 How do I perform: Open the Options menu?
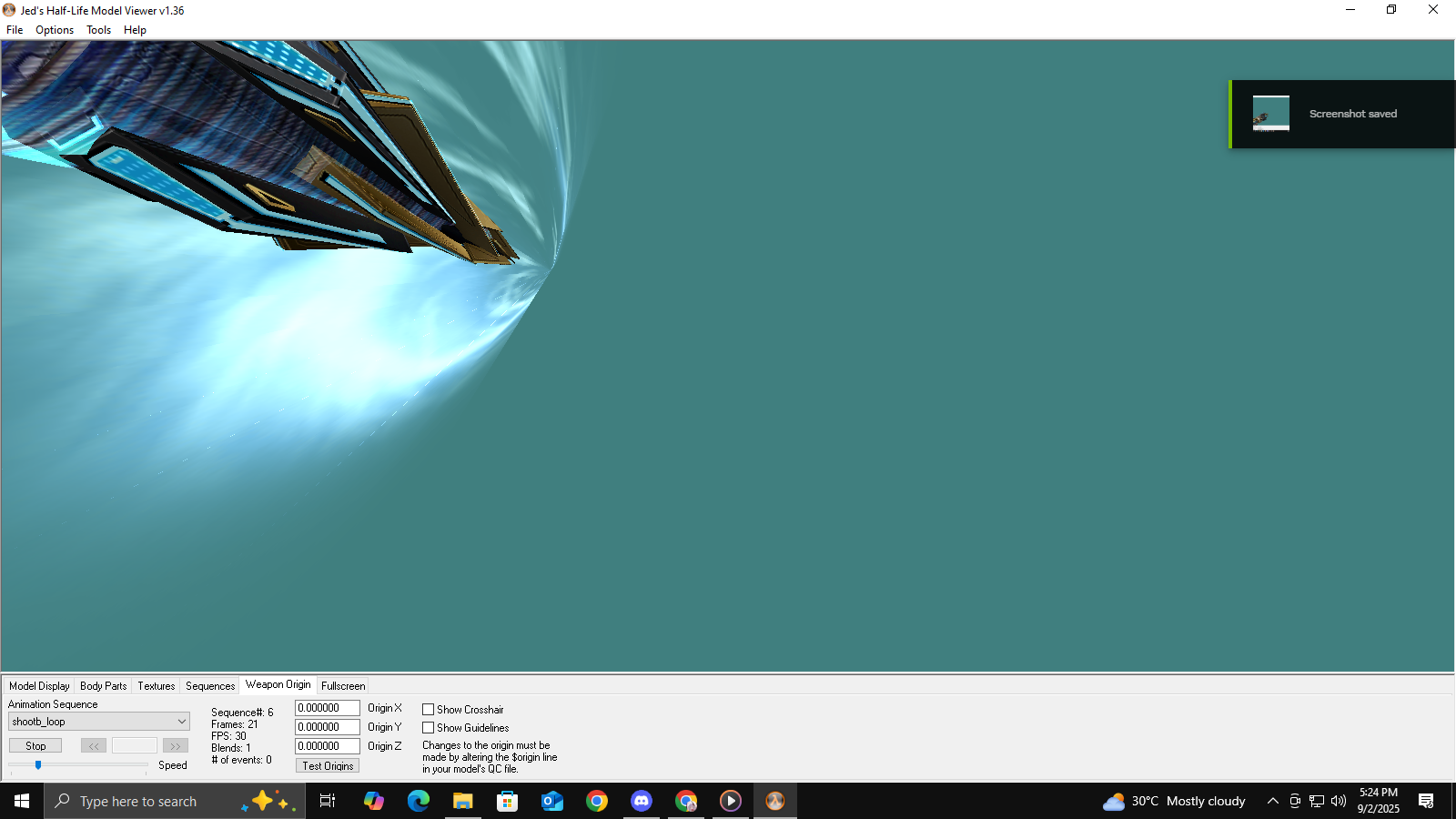pyautogui.click(x=55, y=30)
